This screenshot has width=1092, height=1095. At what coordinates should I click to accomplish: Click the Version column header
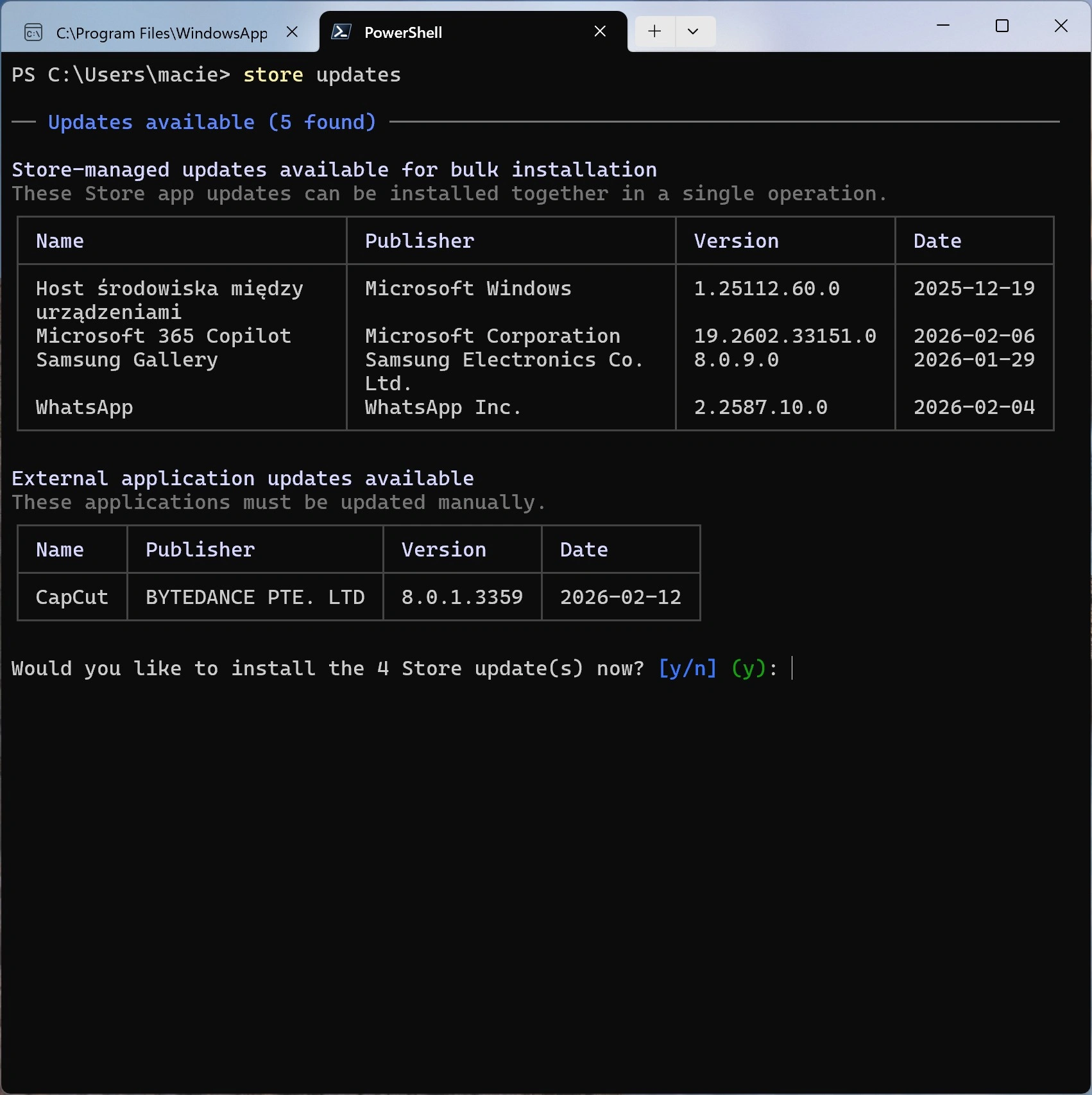pyautogui.click(x=736, y=241)
